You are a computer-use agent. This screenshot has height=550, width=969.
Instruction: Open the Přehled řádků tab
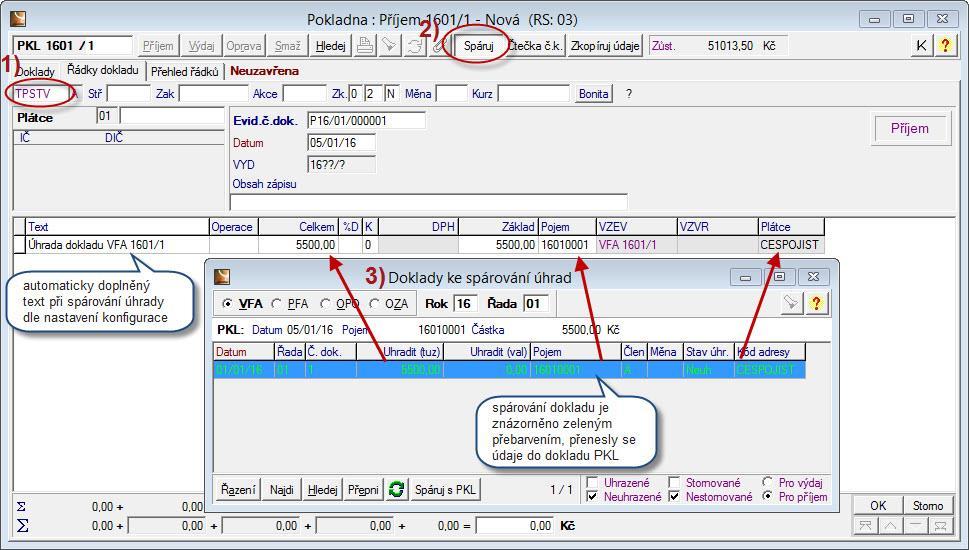tap(185, 72)
